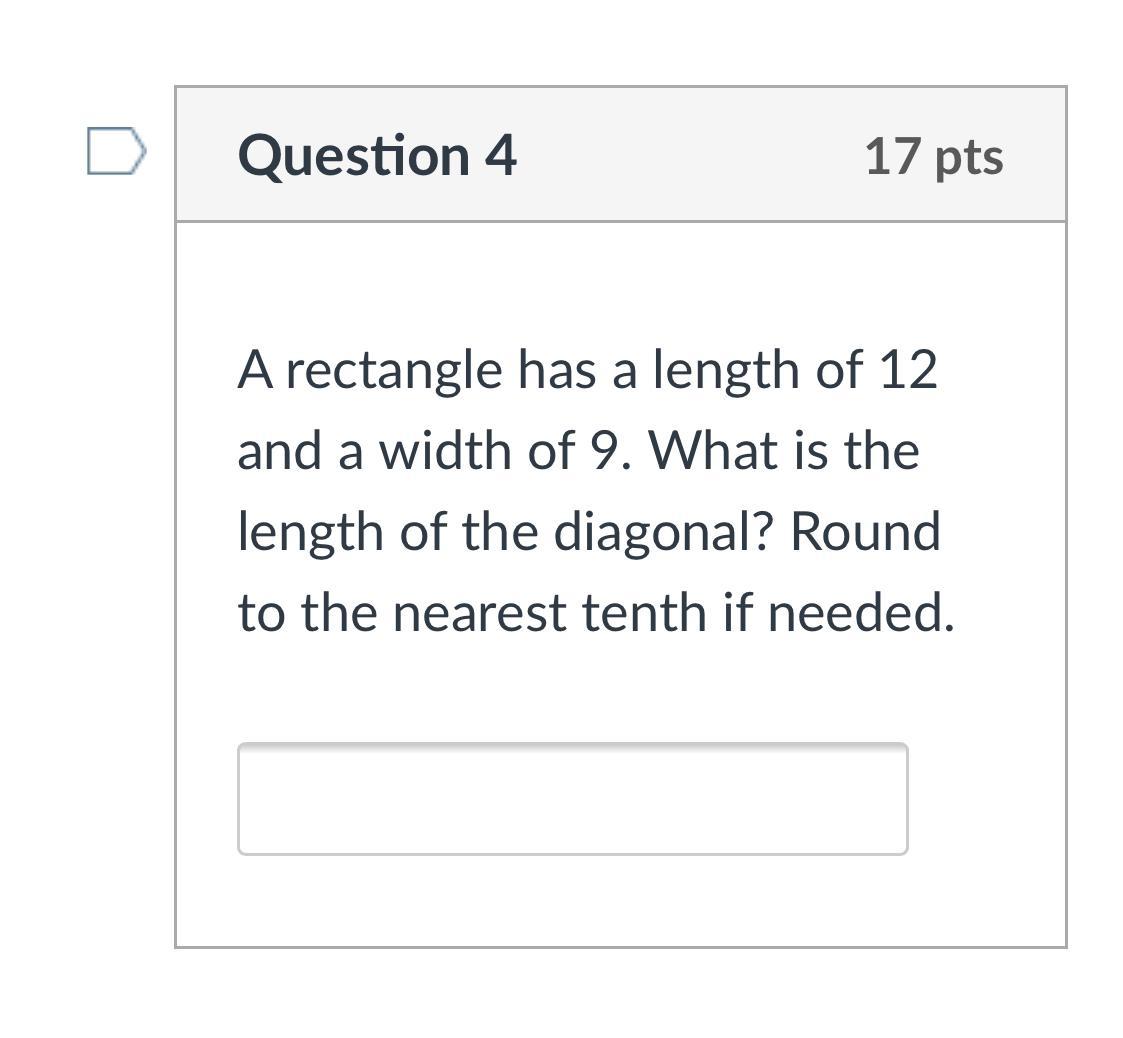1123x1038 pixels.
Task: Click the number 12 in the question
Action: coord(907,370)
